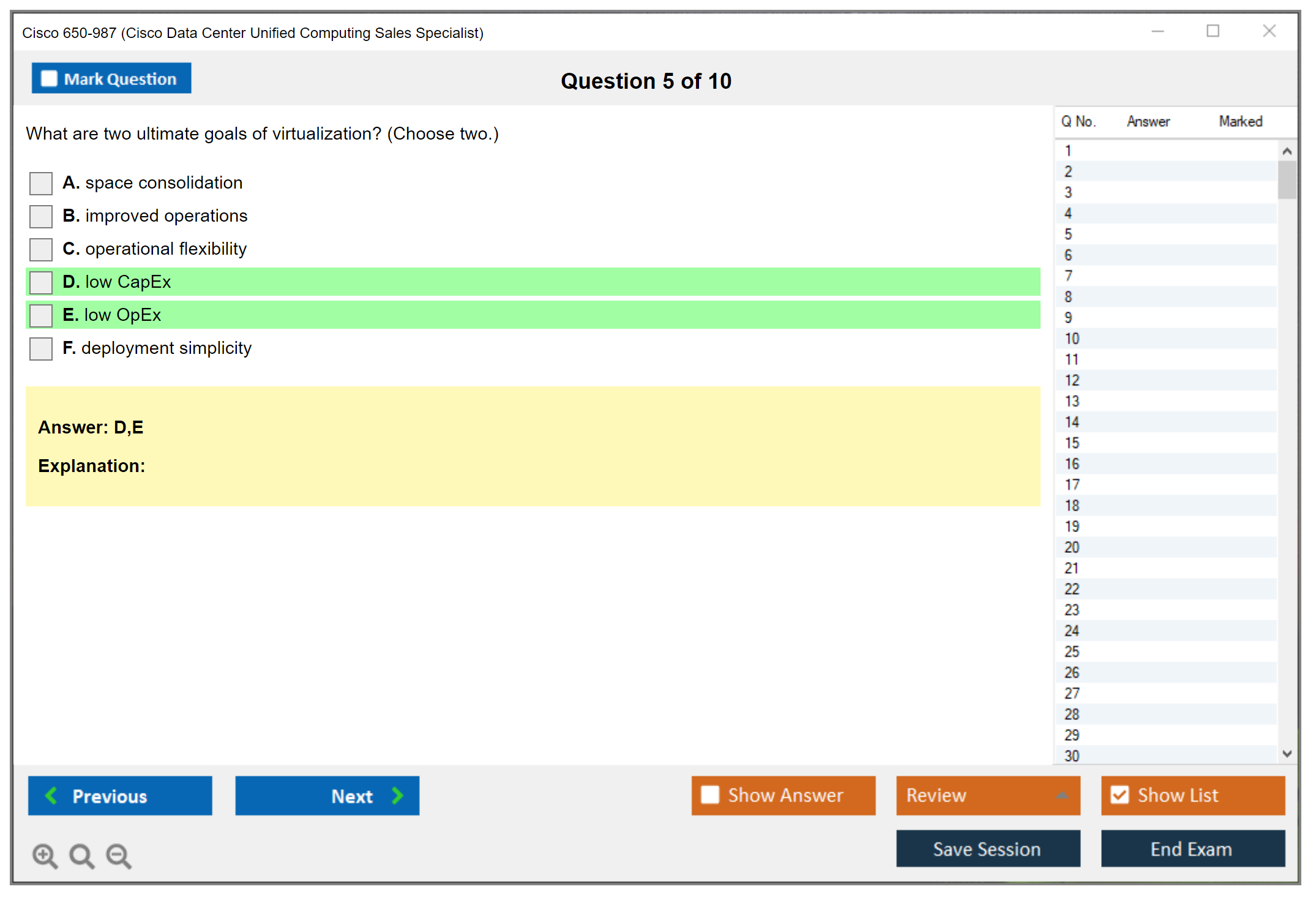Toggle the Show Answer checkbox
Screen dimensions: 1316x900
[710, 795]
